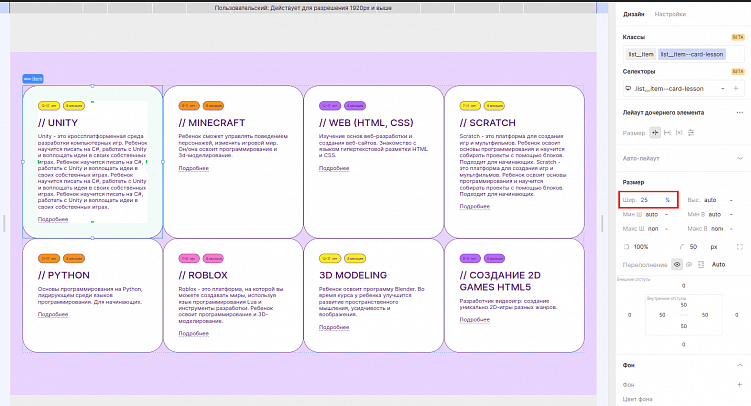This screenshot has width=751, height=406.
Task: Select the 3D MODELING card heading
Action: (x=353, y=275)
